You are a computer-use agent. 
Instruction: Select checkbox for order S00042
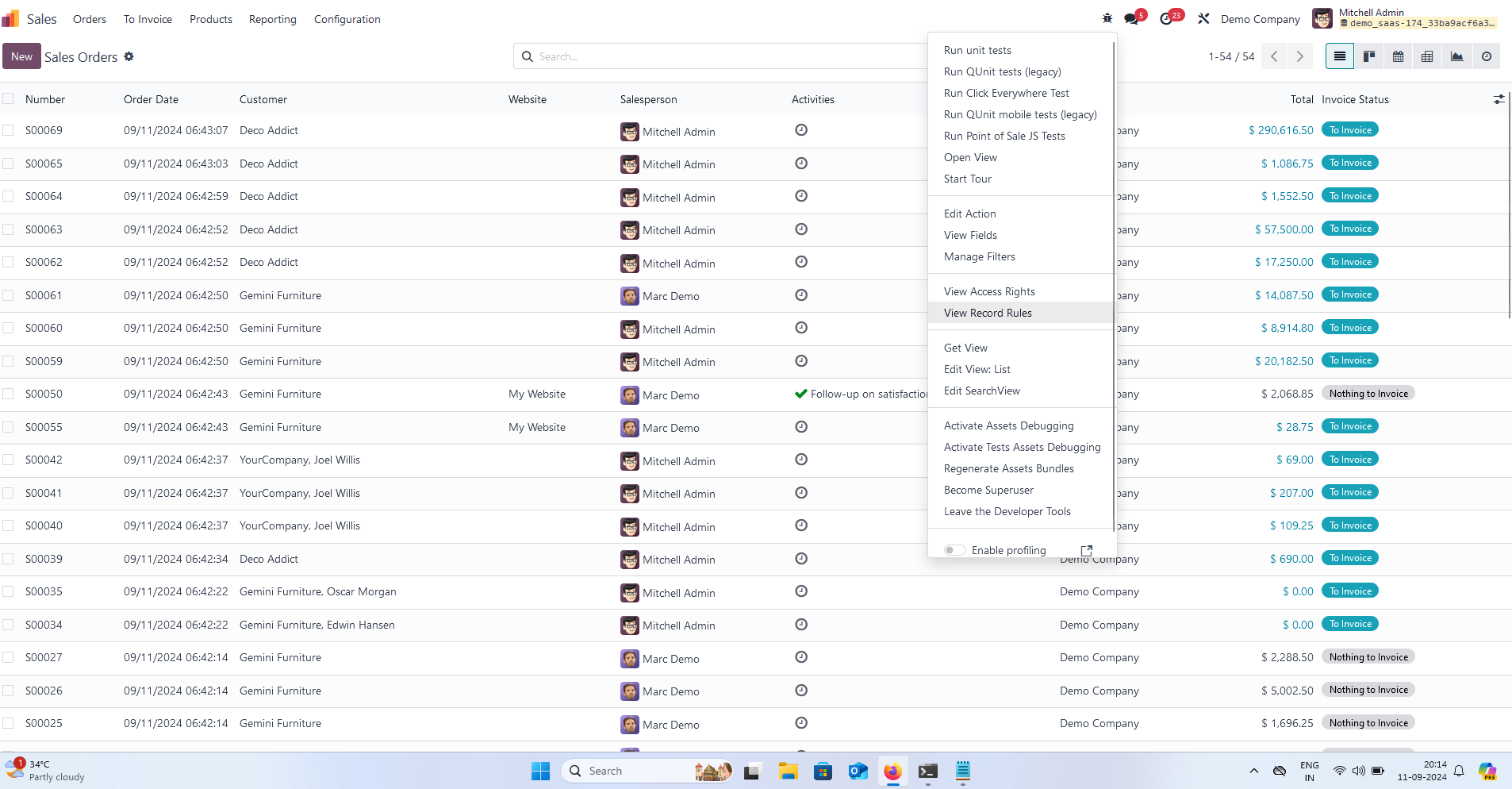pos(8,460)
